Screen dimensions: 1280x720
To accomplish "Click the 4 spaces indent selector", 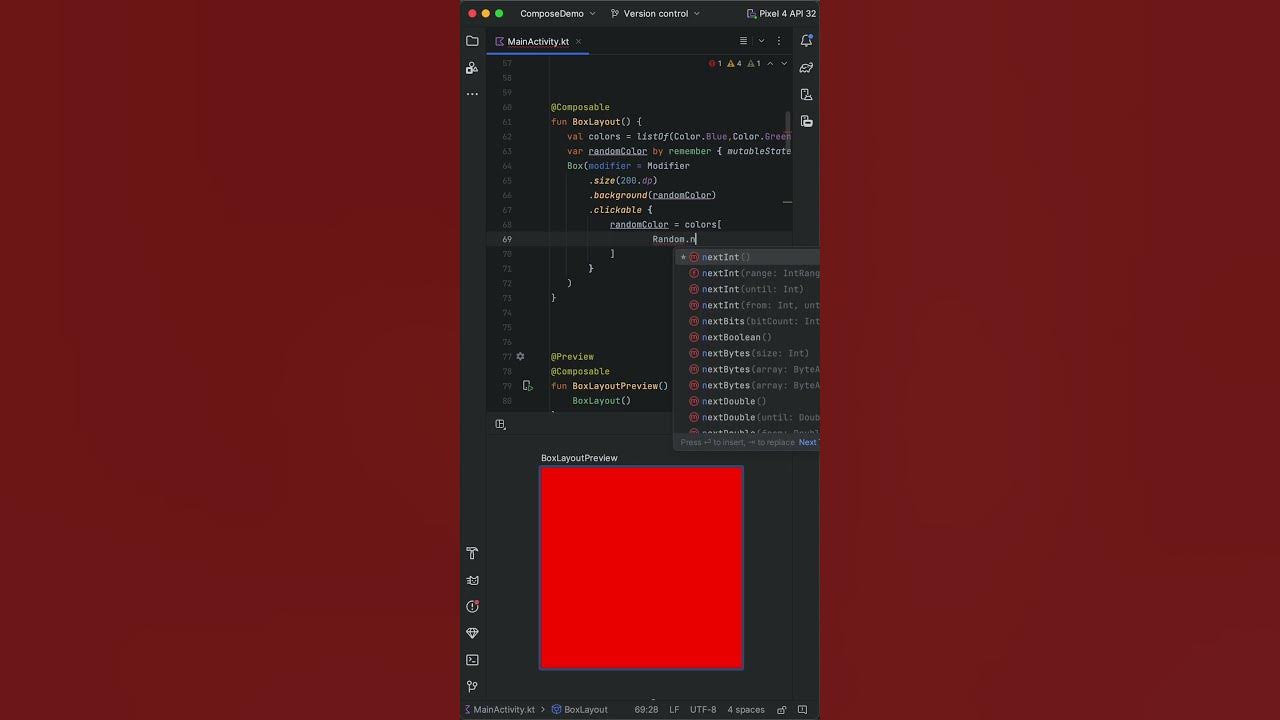I will point(746,710).
